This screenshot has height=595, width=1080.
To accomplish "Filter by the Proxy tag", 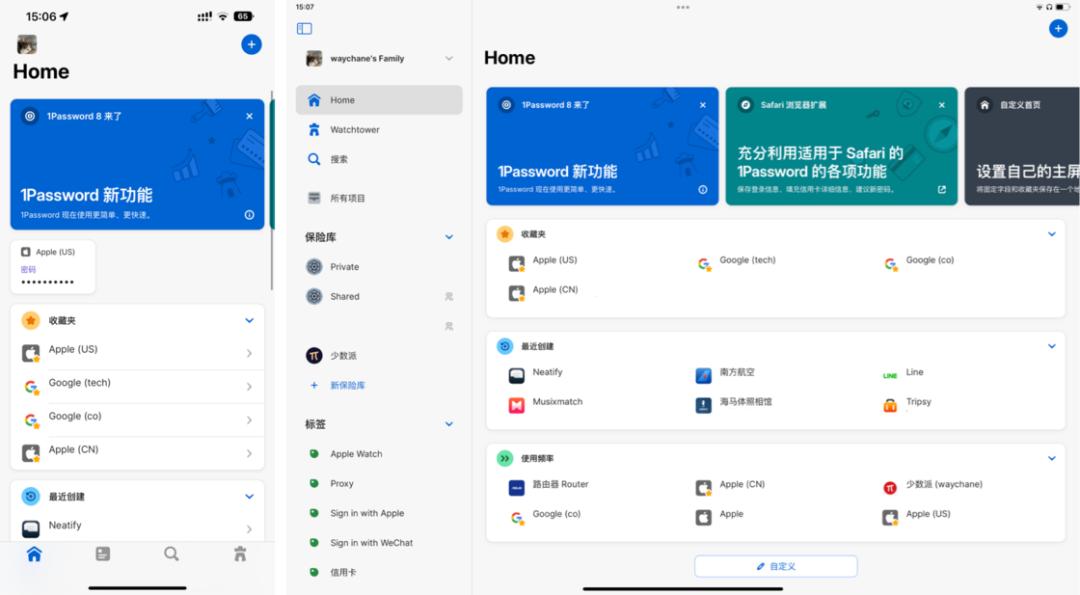I will tap(379, 483).
